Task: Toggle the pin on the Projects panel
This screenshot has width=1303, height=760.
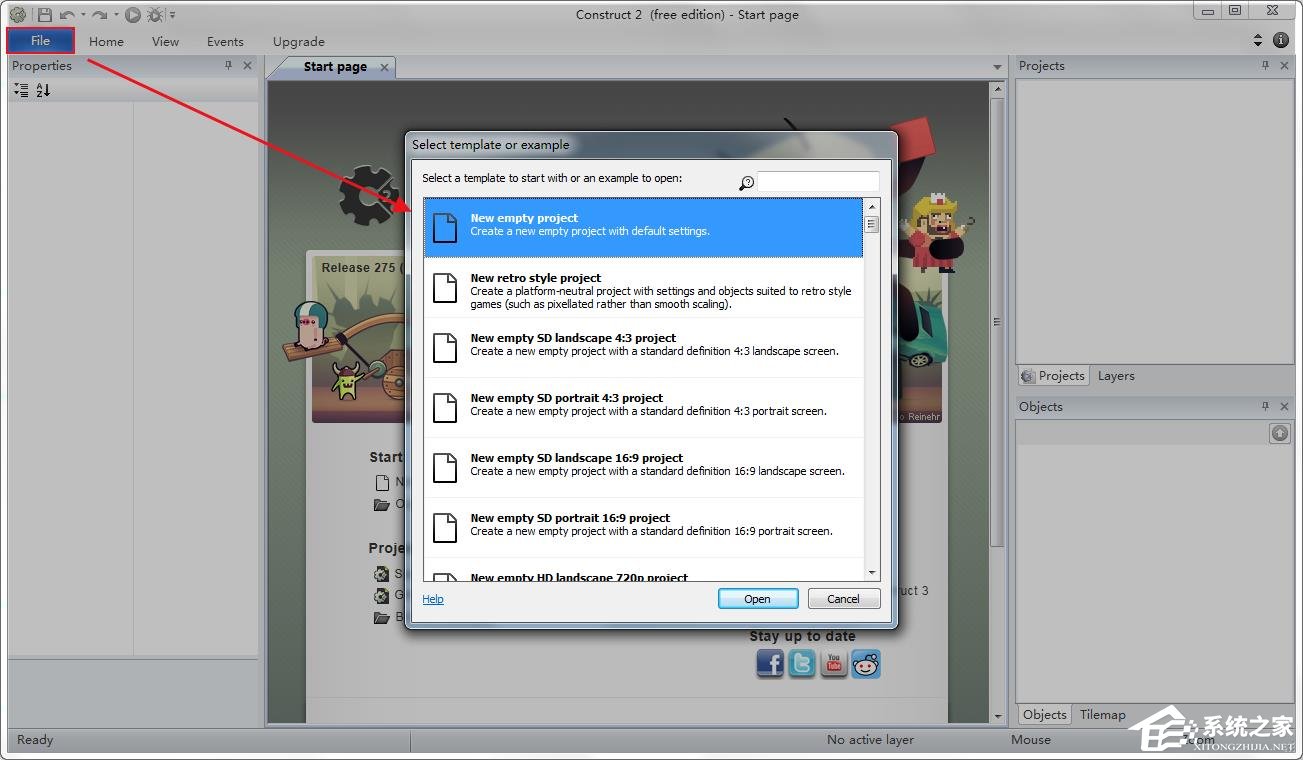Action: pos(1265,66)
